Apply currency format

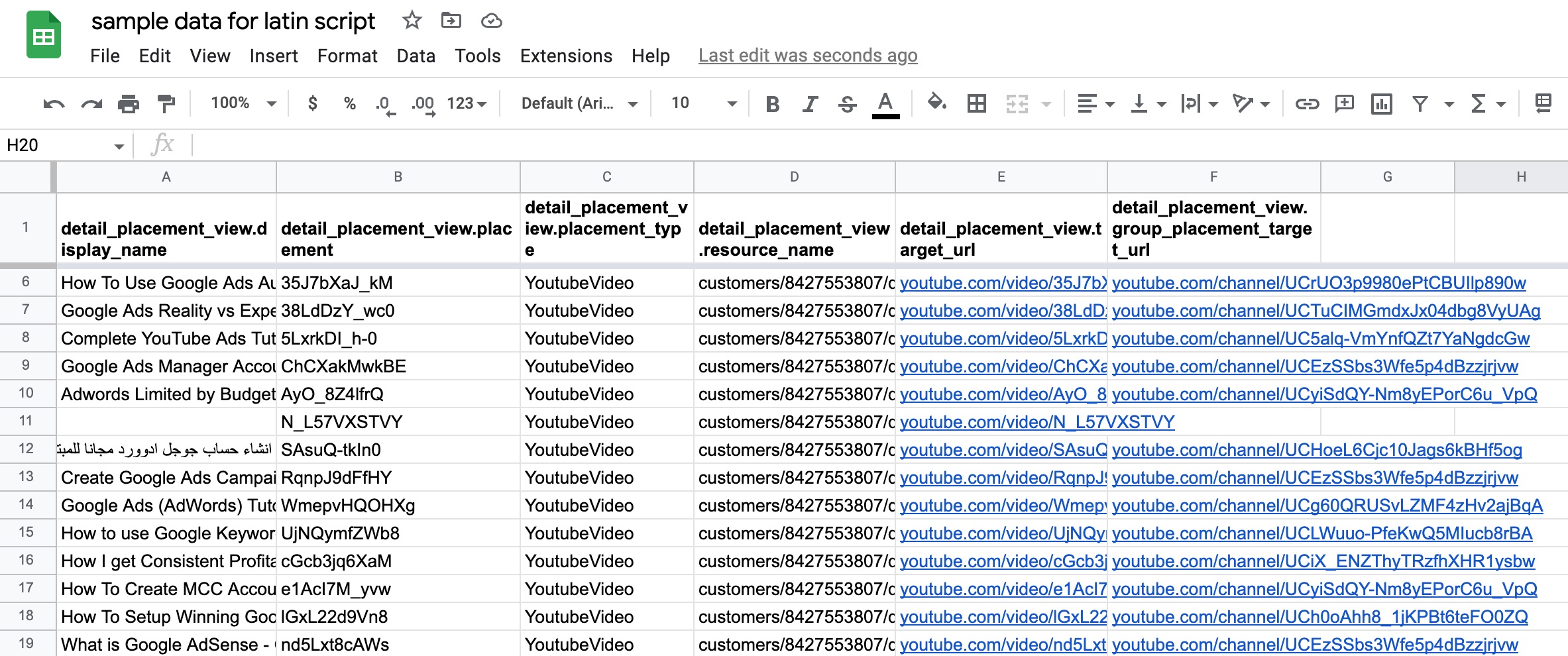311,103
